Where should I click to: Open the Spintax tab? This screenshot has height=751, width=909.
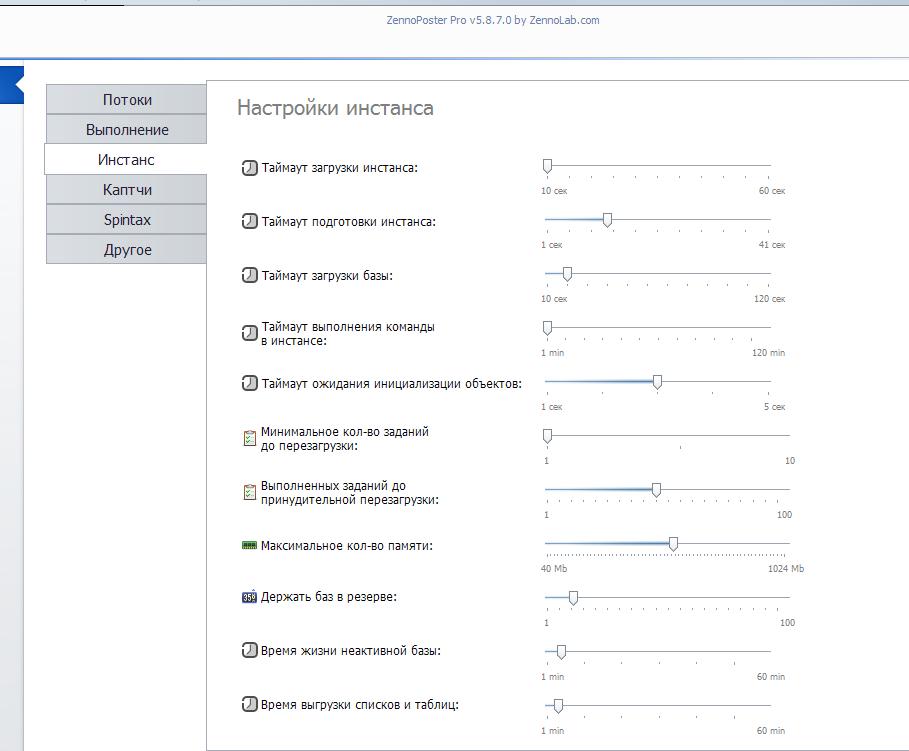point(127,220)
